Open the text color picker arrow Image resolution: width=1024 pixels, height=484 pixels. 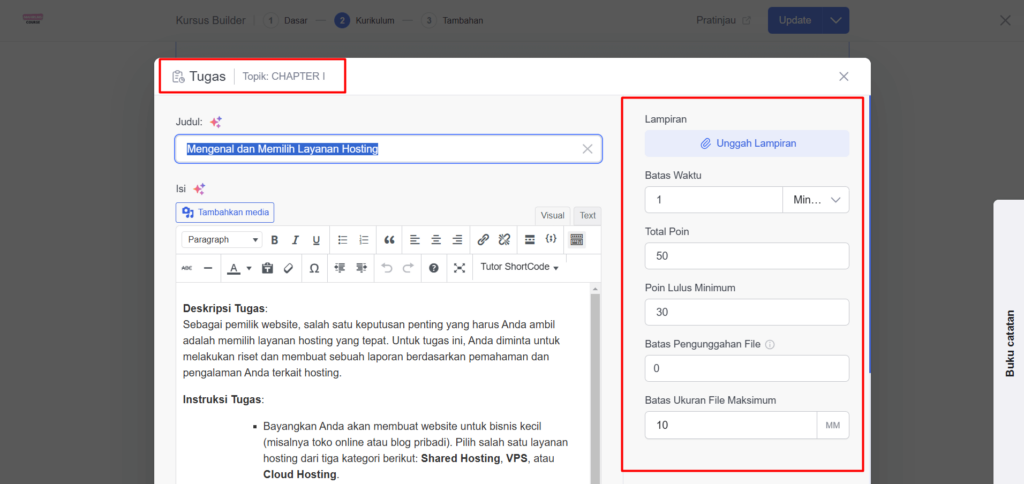248,268
